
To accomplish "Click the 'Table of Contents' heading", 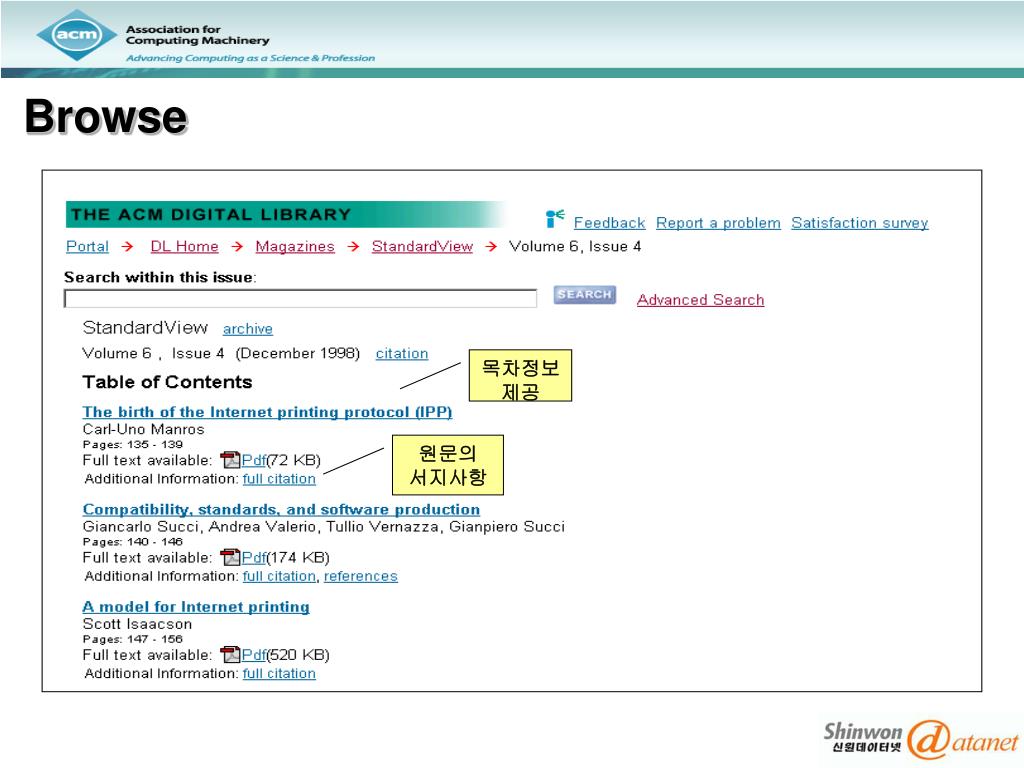I will [x=167, y=382].
